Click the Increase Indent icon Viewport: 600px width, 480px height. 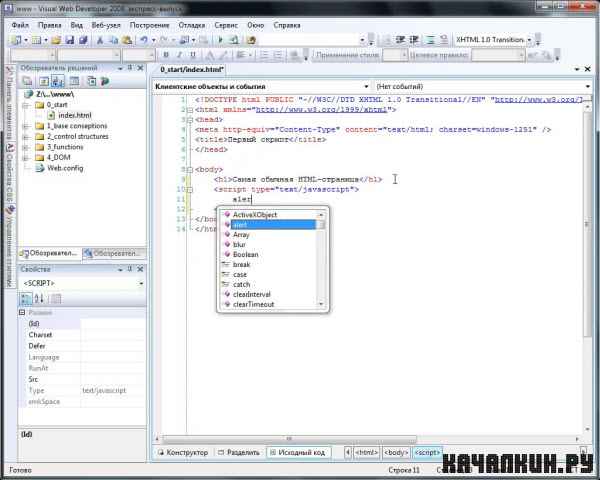tap(414, 40)
